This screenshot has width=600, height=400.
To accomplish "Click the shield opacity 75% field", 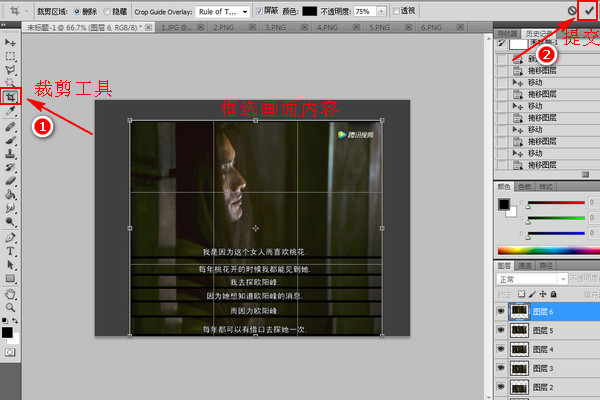I will [365, 11].
